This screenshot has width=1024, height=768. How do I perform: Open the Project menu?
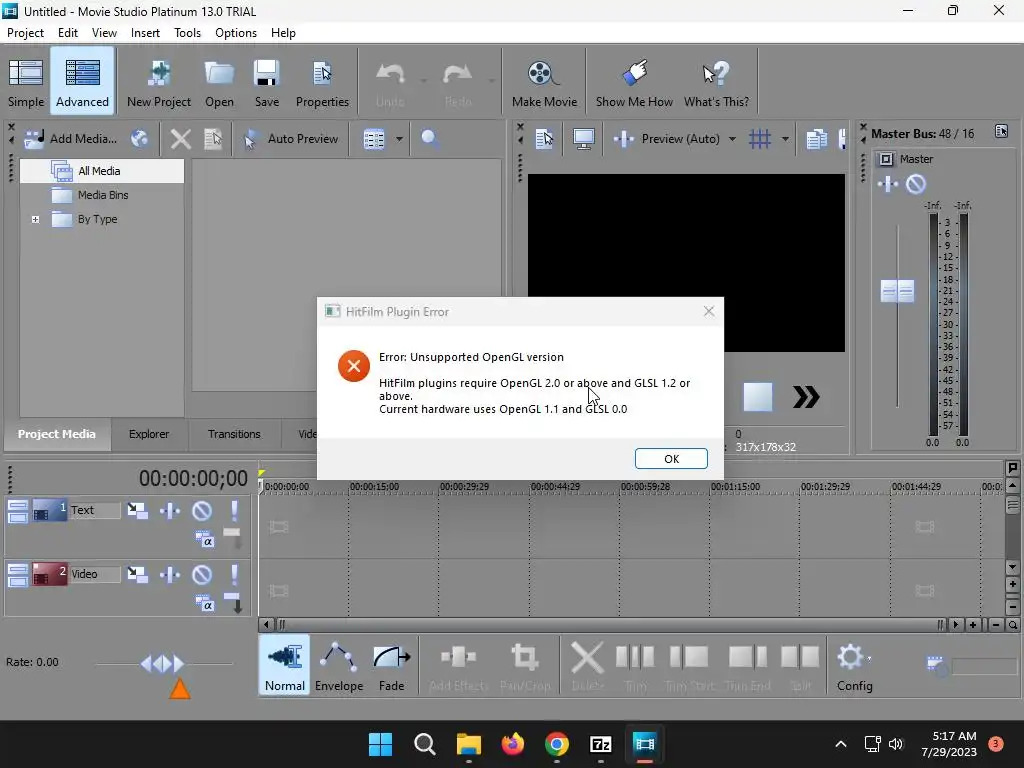(25, 33)
